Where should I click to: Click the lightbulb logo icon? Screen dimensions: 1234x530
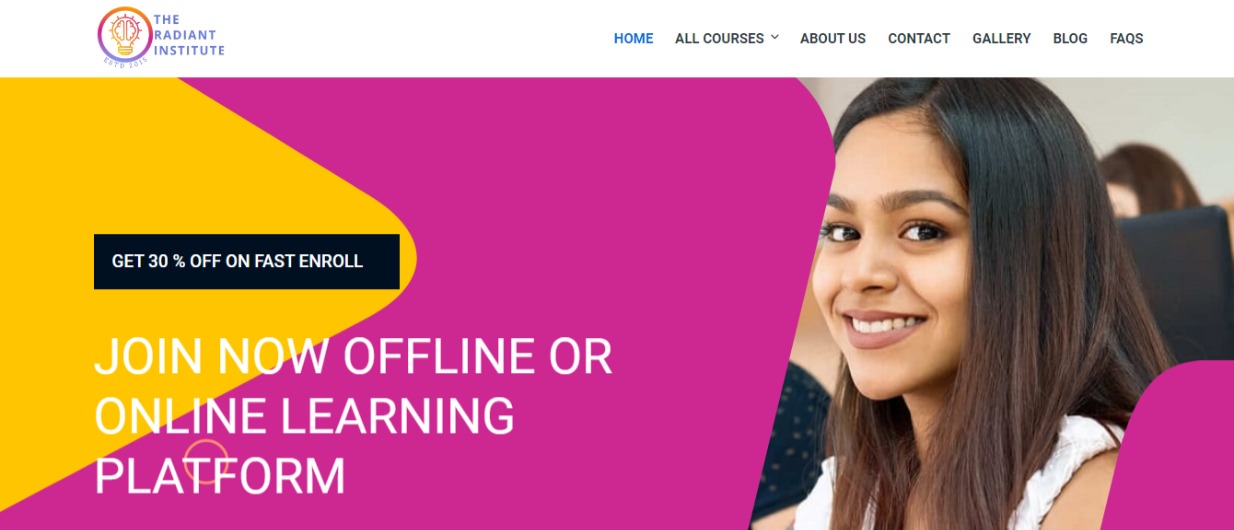pyautogui.click(x=124, y=37)
